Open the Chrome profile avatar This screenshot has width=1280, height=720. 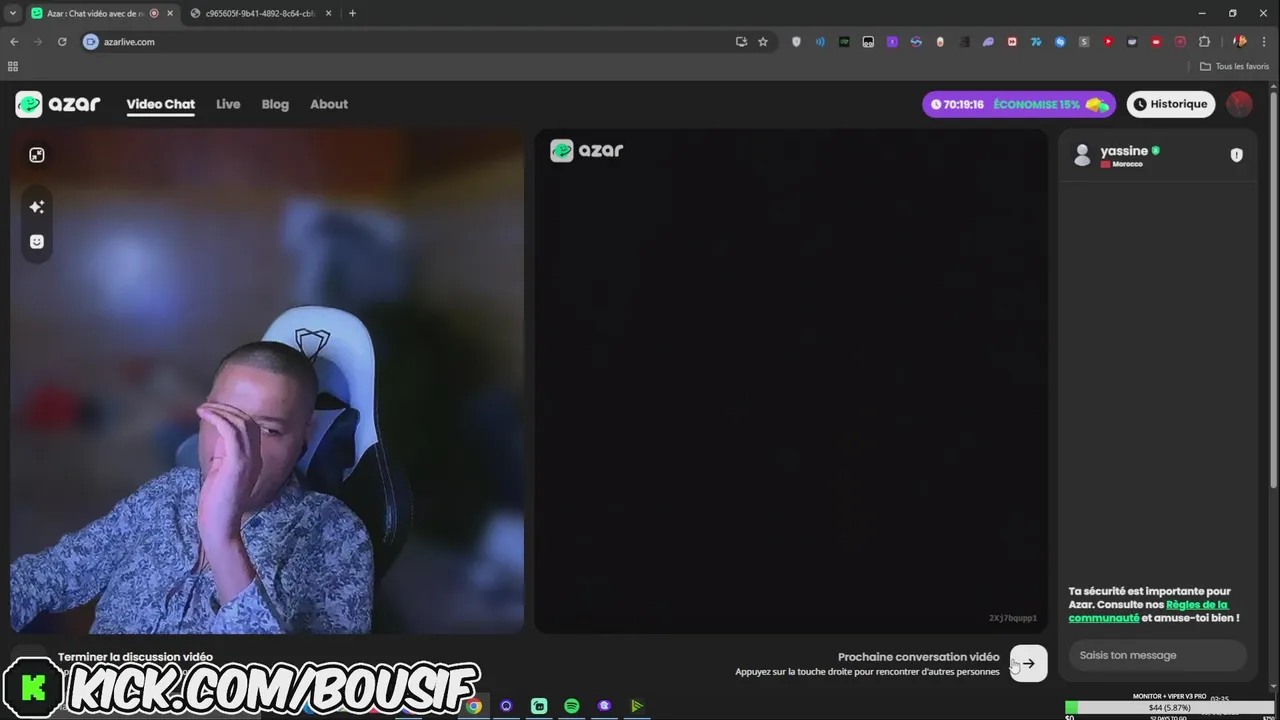[1240, 42]
